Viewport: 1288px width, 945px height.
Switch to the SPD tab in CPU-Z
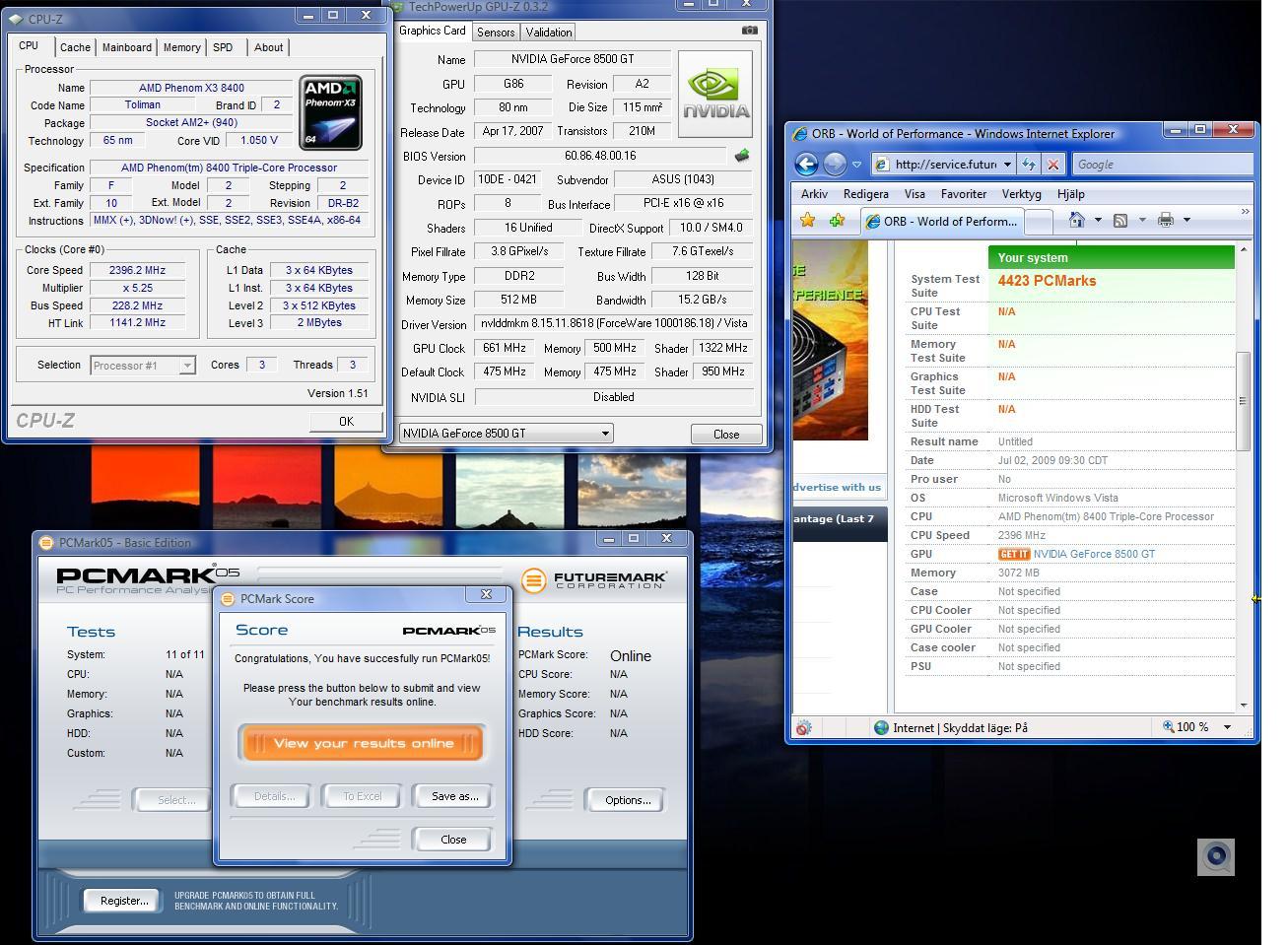click(x=224, y=47)
